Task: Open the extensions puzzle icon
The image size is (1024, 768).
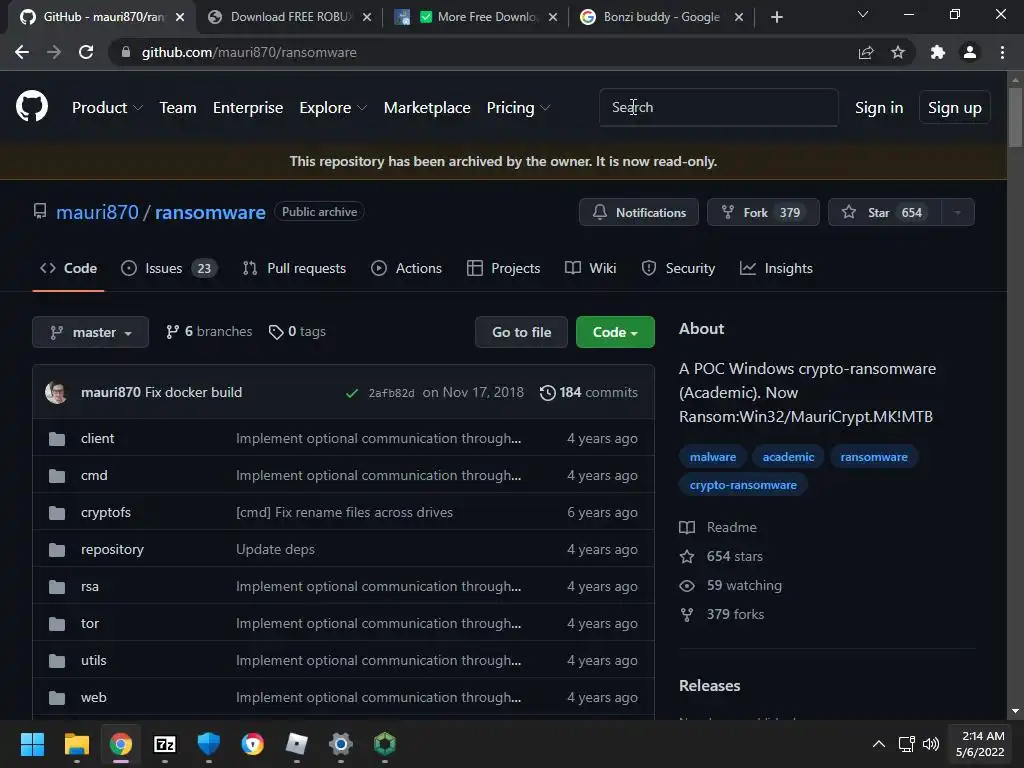Action: [938, 52]
